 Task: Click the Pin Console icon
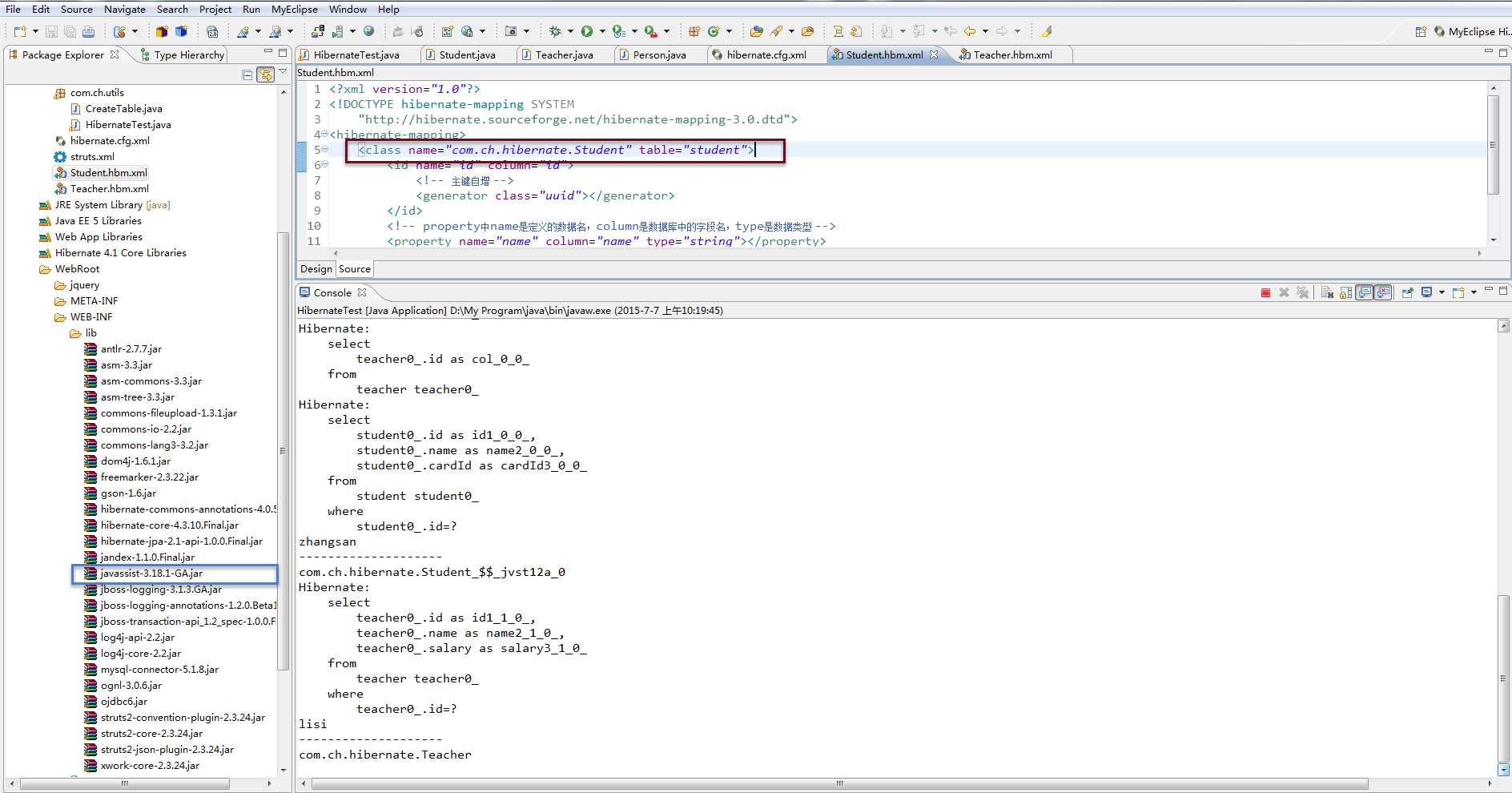[1407, 292]
